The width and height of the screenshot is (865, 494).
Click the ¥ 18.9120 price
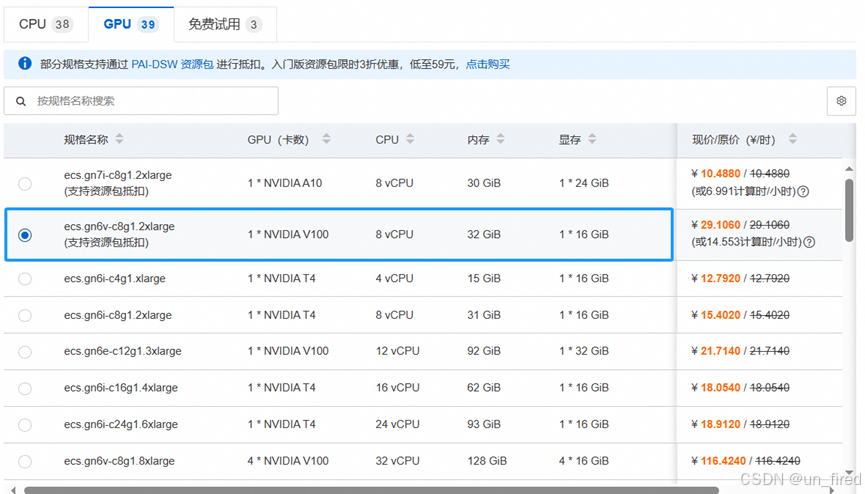coord(716,424)
